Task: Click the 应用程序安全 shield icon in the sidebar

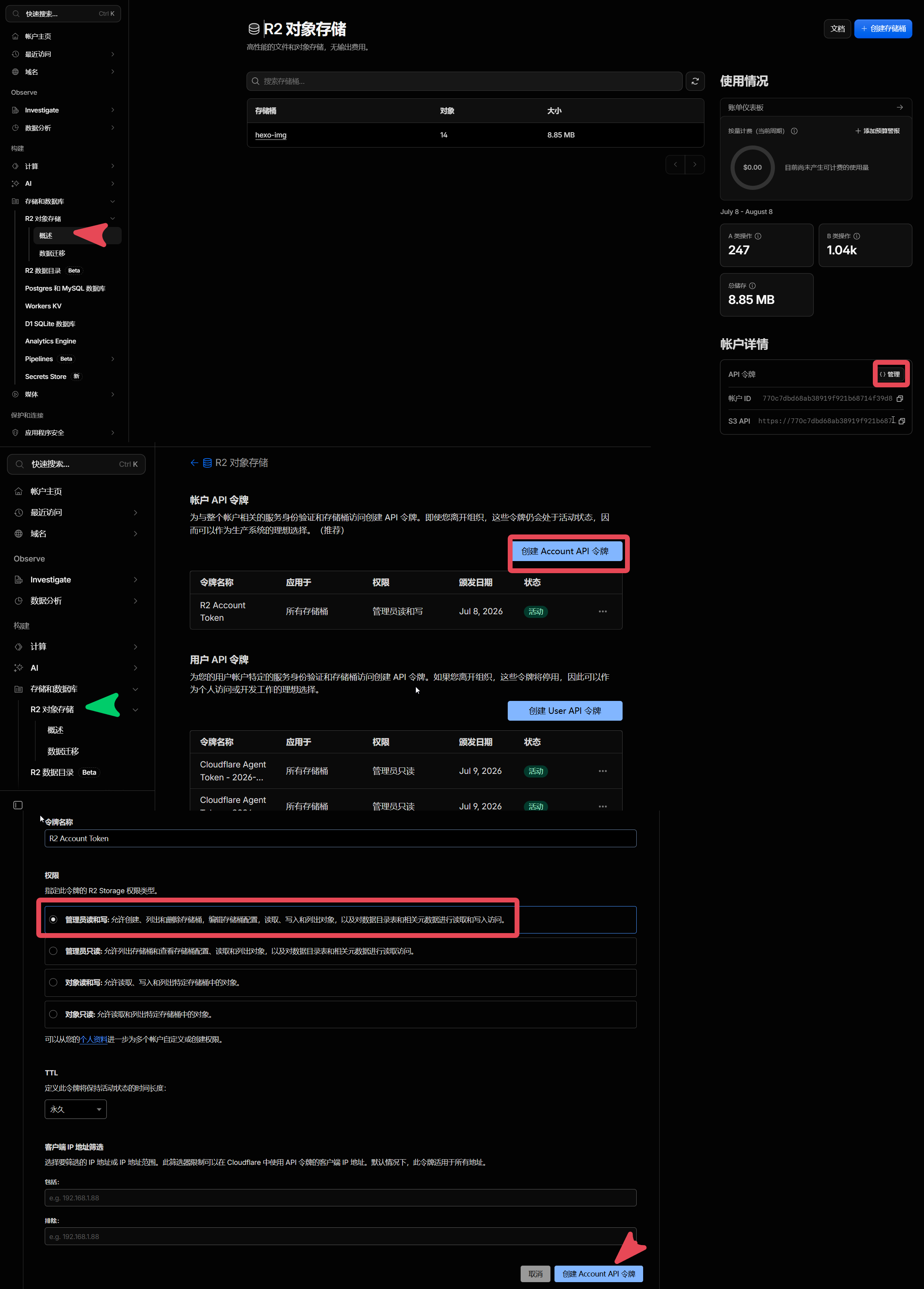Action: pyautogui.click(x=15, y=433)
